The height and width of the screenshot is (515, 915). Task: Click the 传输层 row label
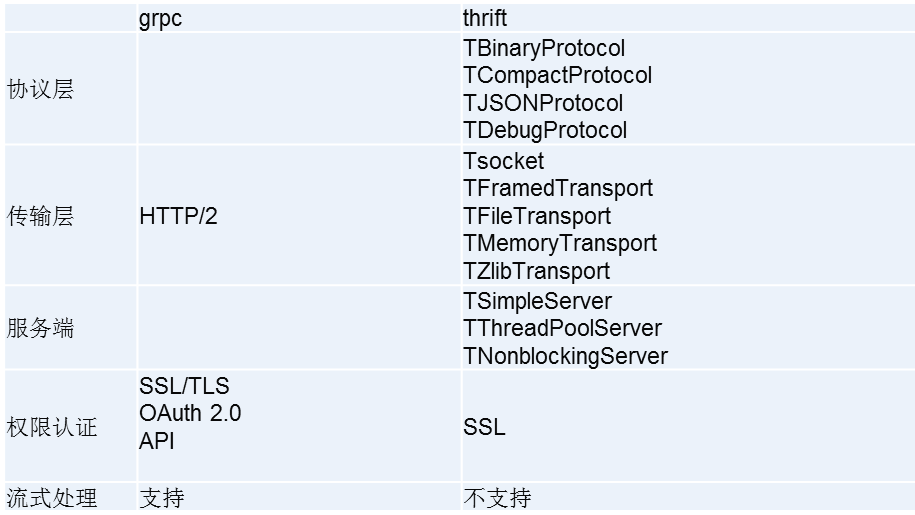coord(41,216)
